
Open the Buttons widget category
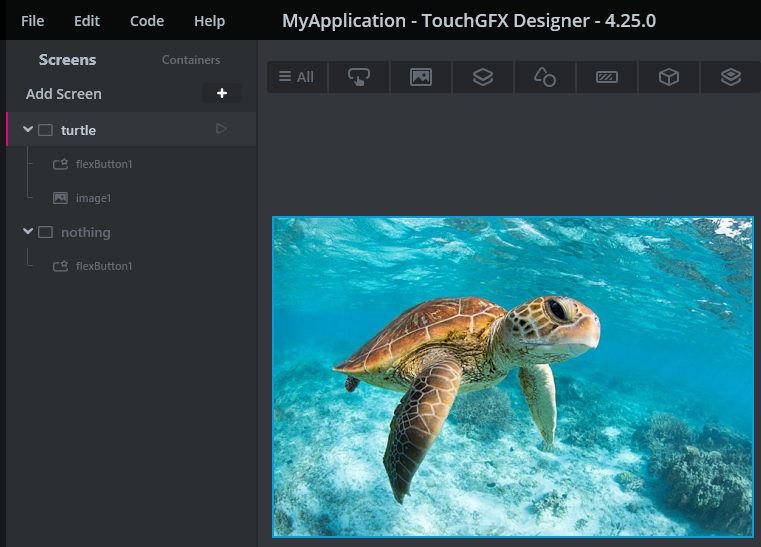pos(359,77)
